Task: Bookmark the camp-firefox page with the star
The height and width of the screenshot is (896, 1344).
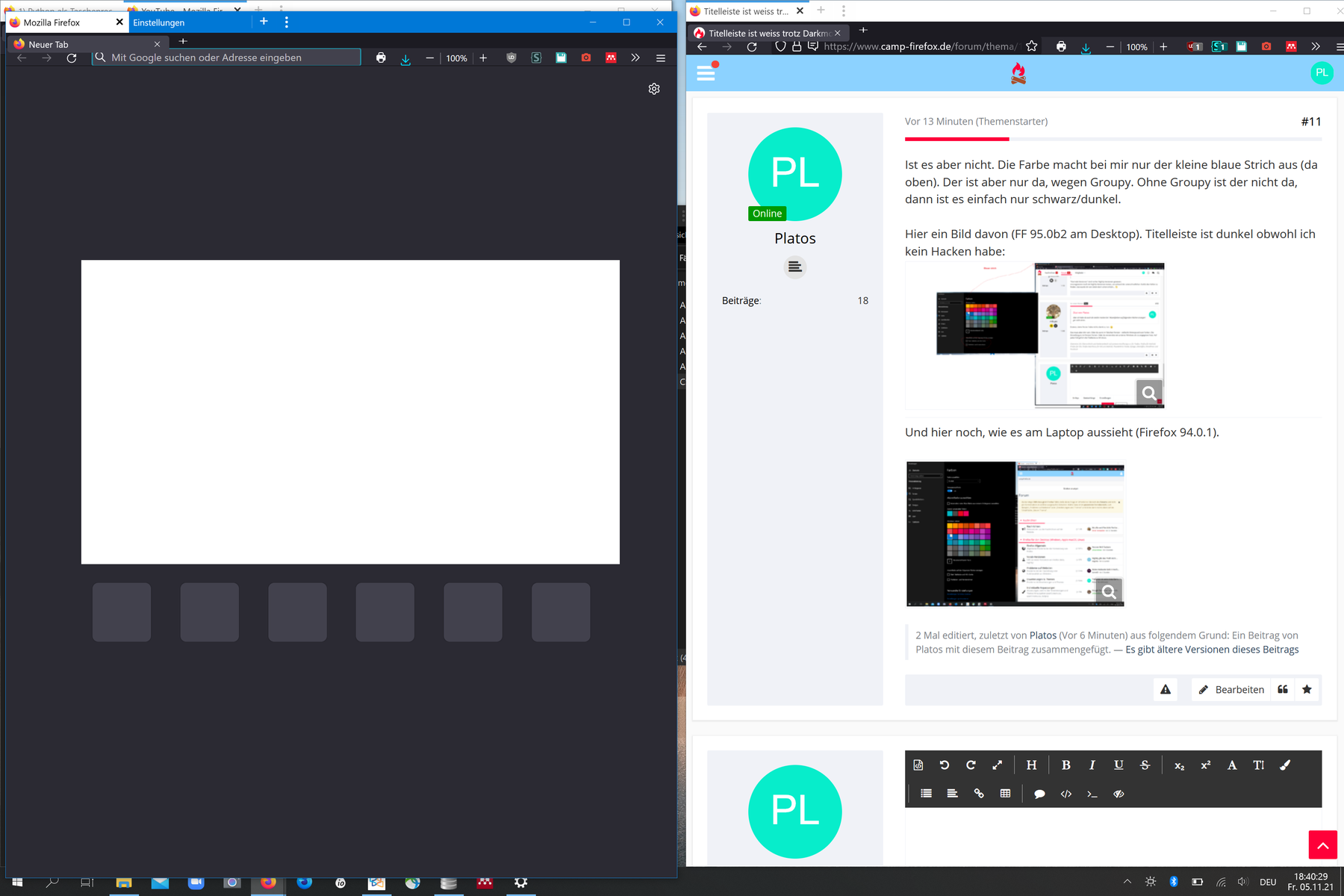Action: point(1032,46)
